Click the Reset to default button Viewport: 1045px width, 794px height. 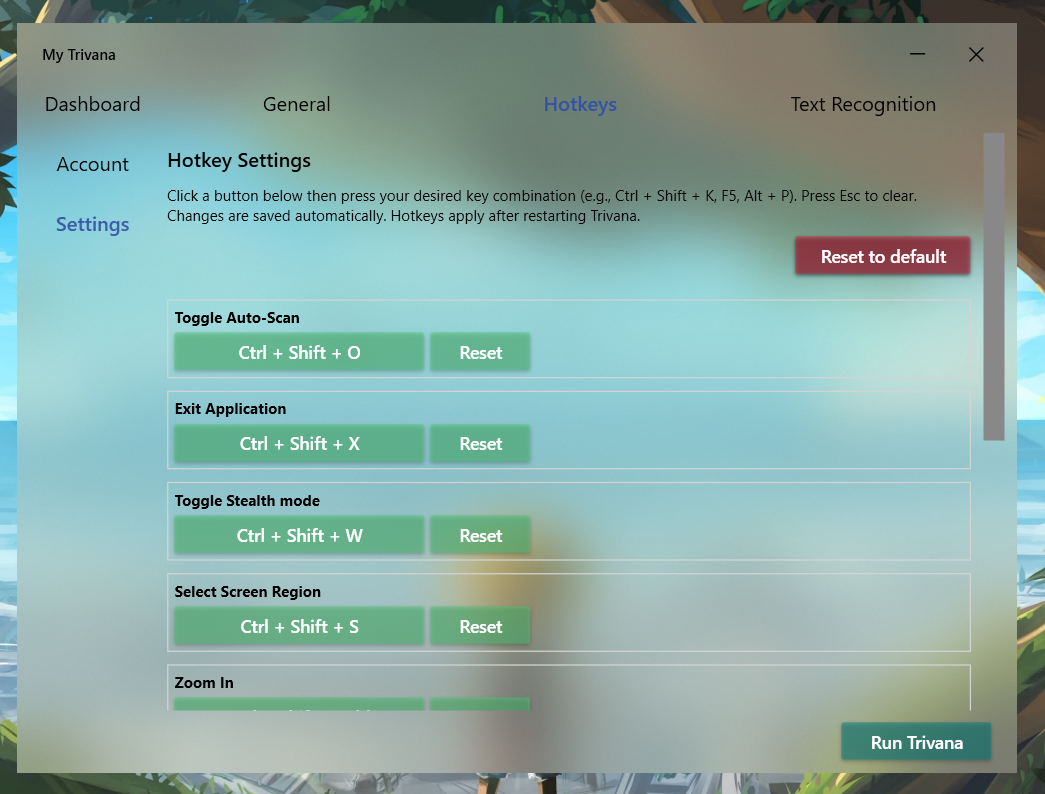pos(882,256)
